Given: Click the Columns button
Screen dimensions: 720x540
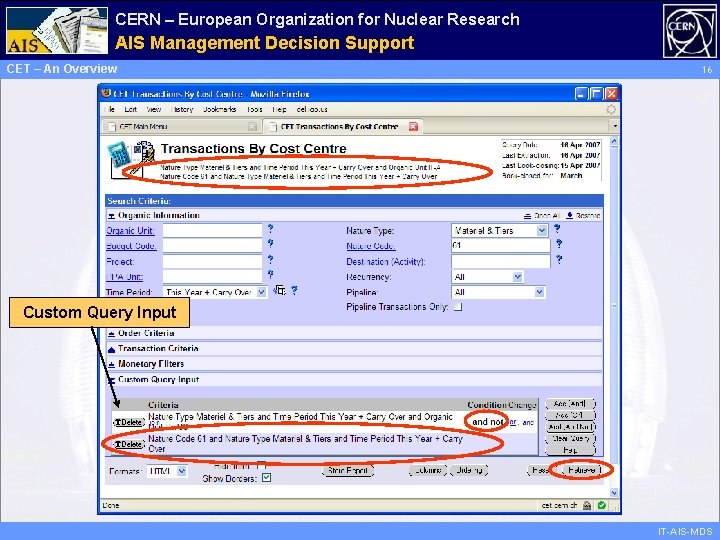Looking at the screenshot, I should (428, 471).
